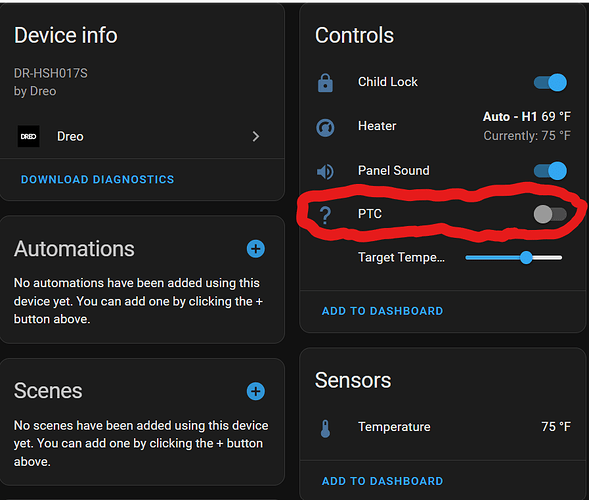Click the Child Lock padlock icon
Image resolution: width=589 pixels, height=500 pixels.
tap(325, 83)
